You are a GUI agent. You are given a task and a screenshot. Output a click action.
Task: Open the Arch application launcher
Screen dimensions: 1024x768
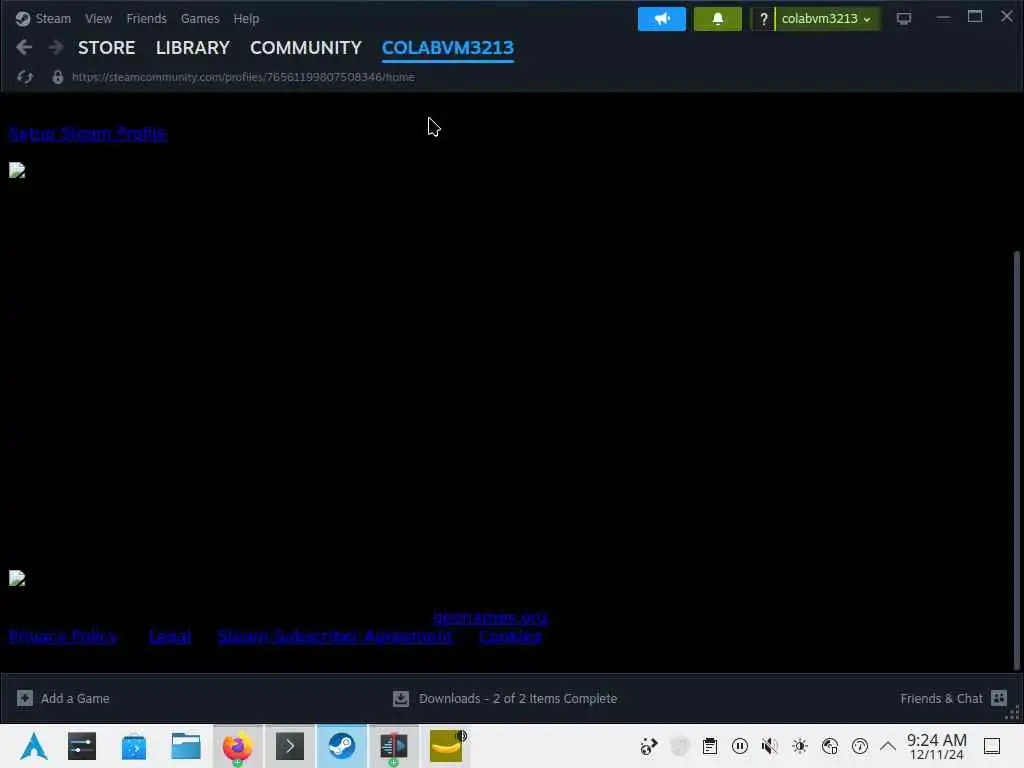(33, 746)
